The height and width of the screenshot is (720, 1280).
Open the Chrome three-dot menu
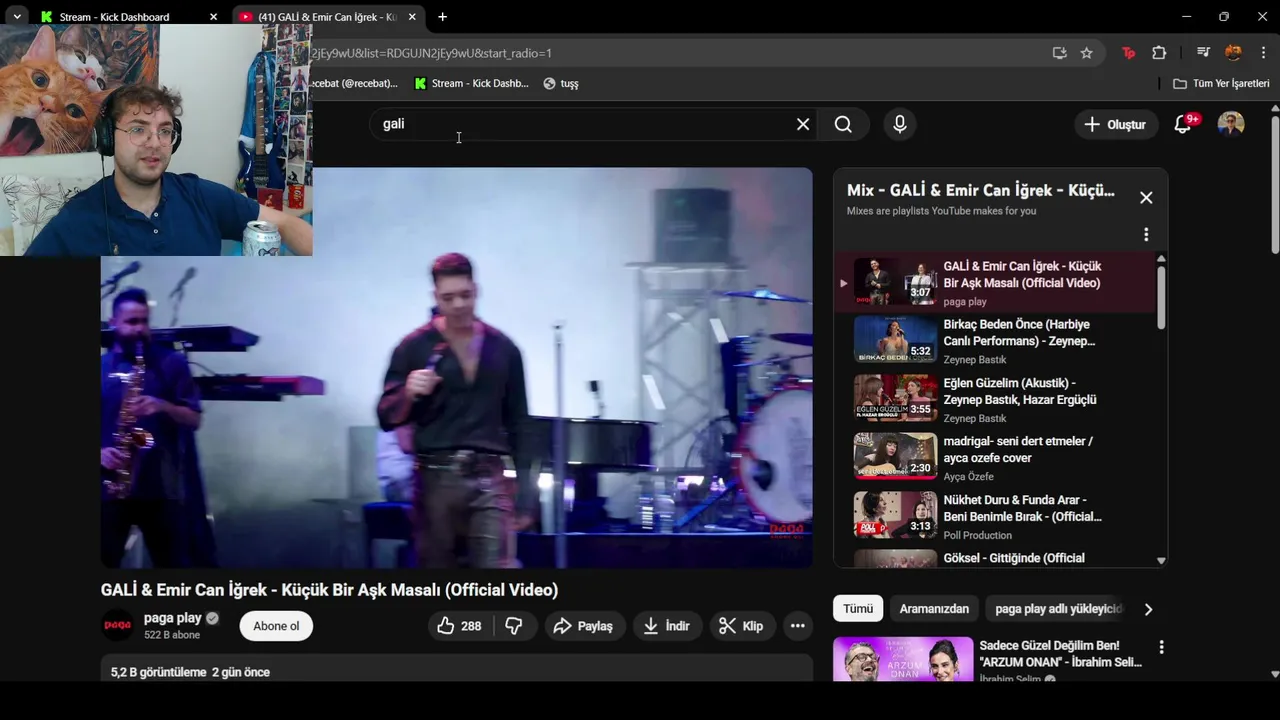pos(1263,53)
